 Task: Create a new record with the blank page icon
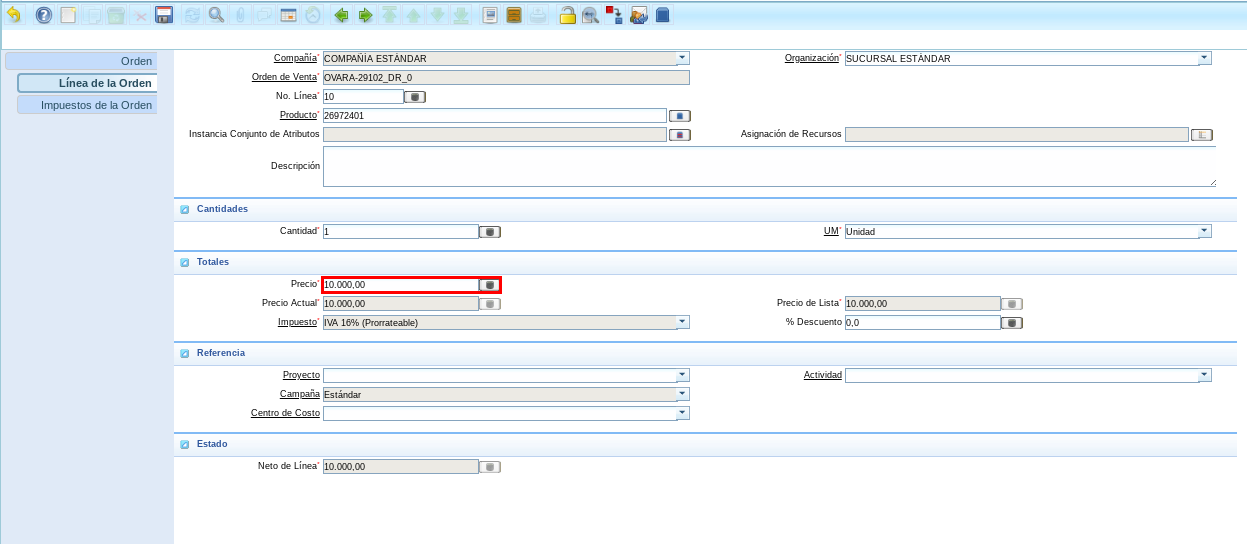point(68,15)
